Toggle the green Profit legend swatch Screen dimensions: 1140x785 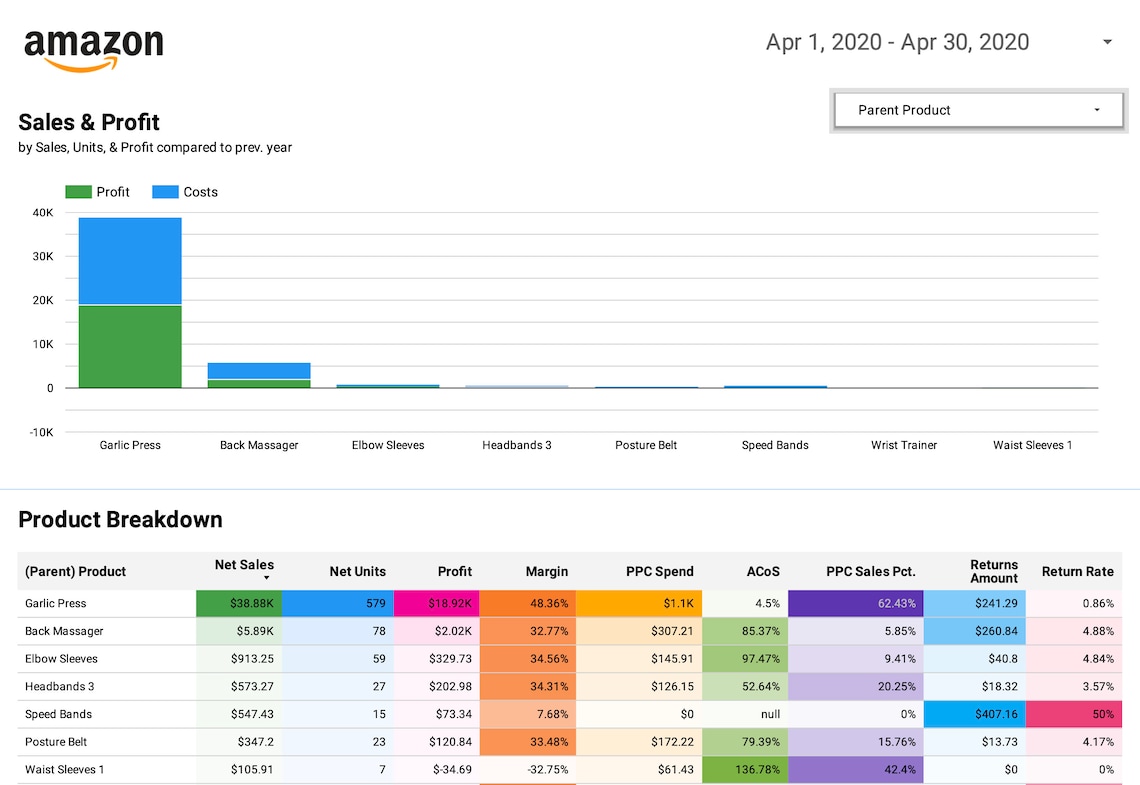(78, 191)
